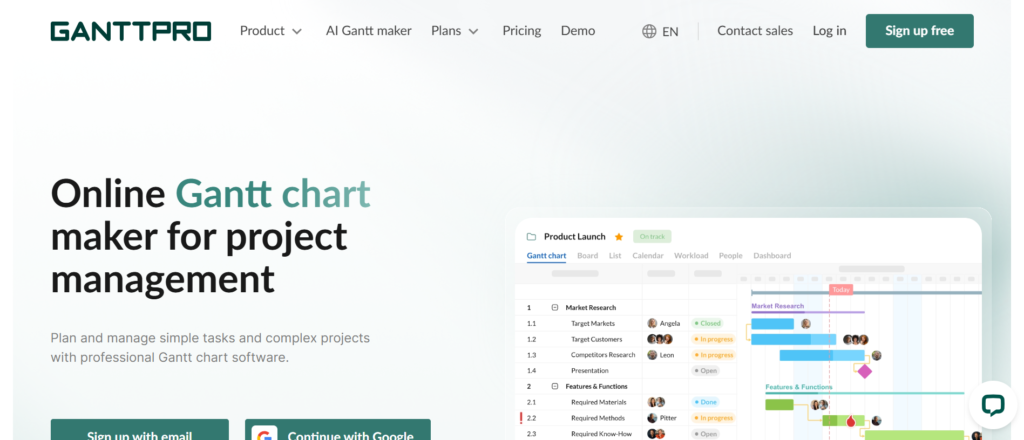
Task: Click the pink diamond milestone marker
Action: click(864, 371)
